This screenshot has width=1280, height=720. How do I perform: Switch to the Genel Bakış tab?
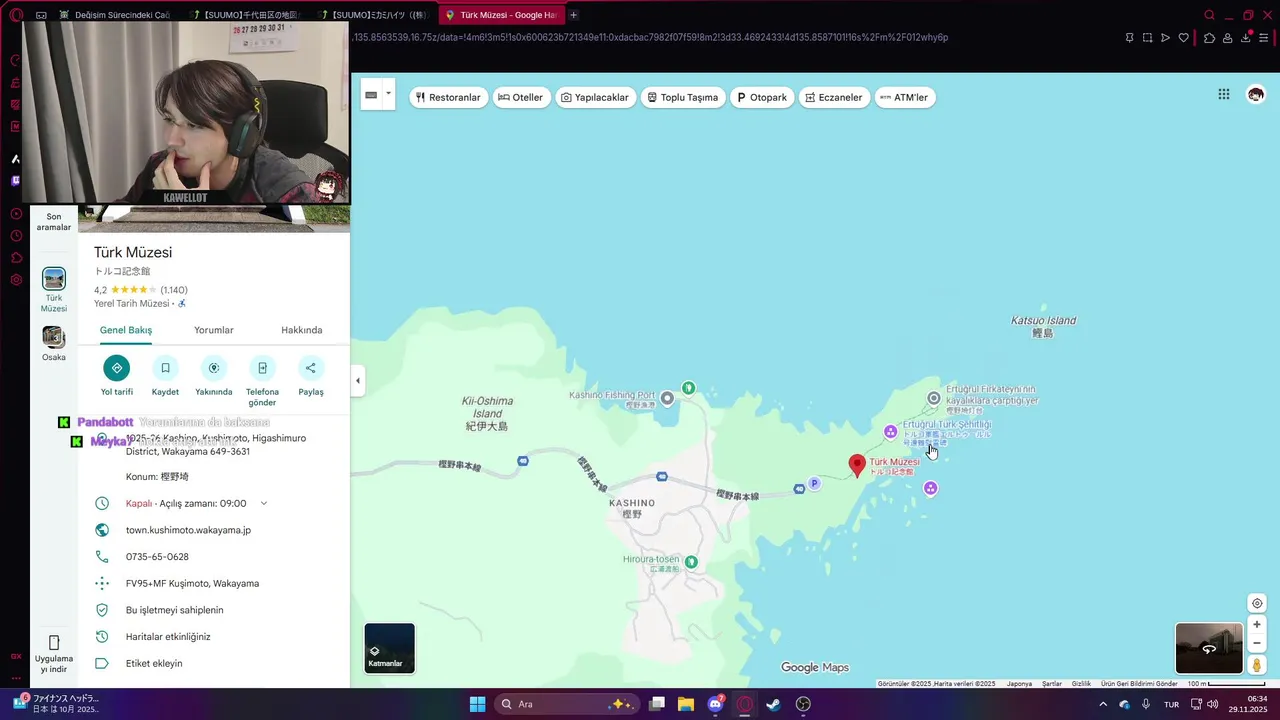click(x=126, y=330)
